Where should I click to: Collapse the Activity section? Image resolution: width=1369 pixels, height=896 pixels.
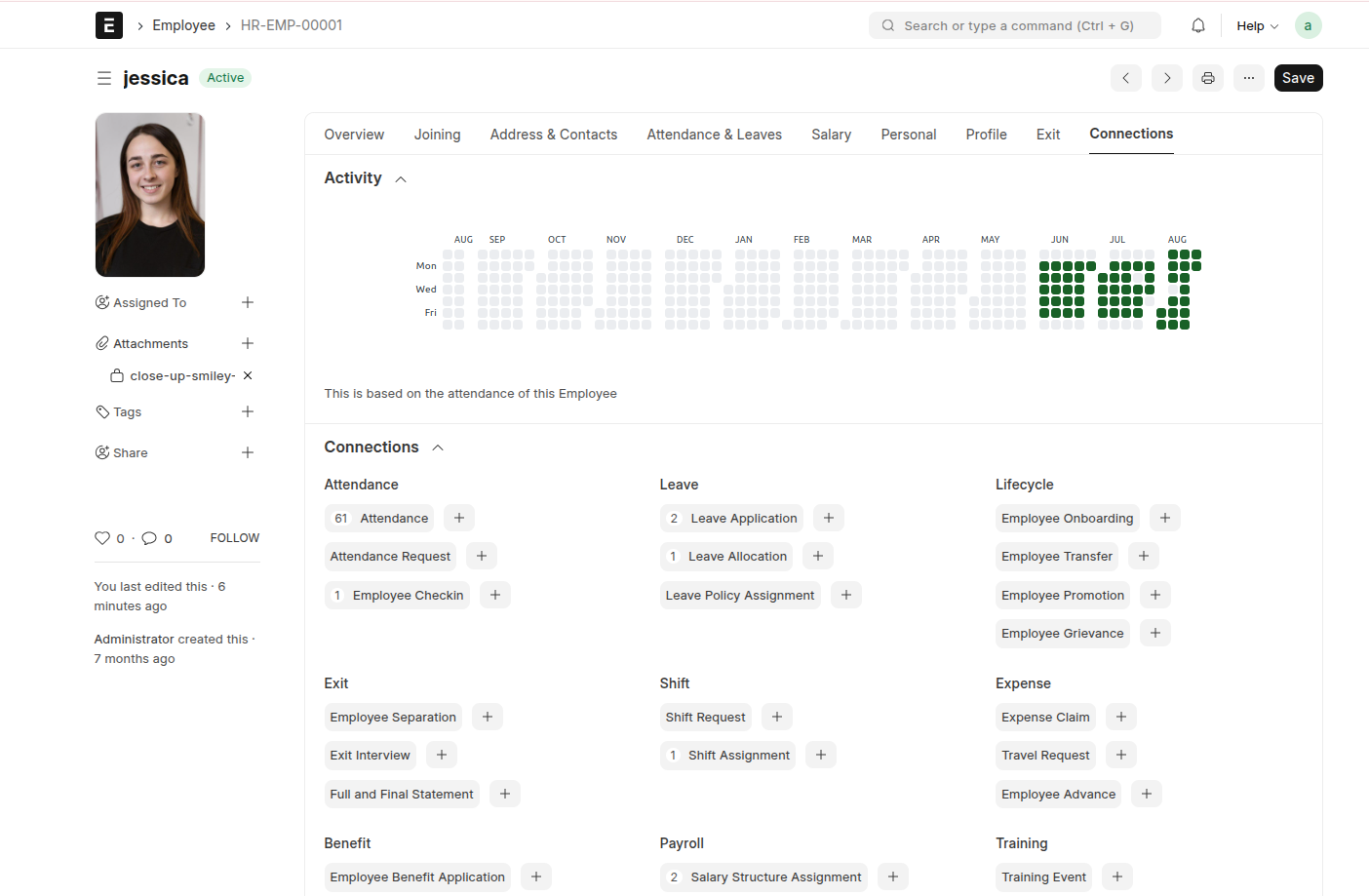401,178
